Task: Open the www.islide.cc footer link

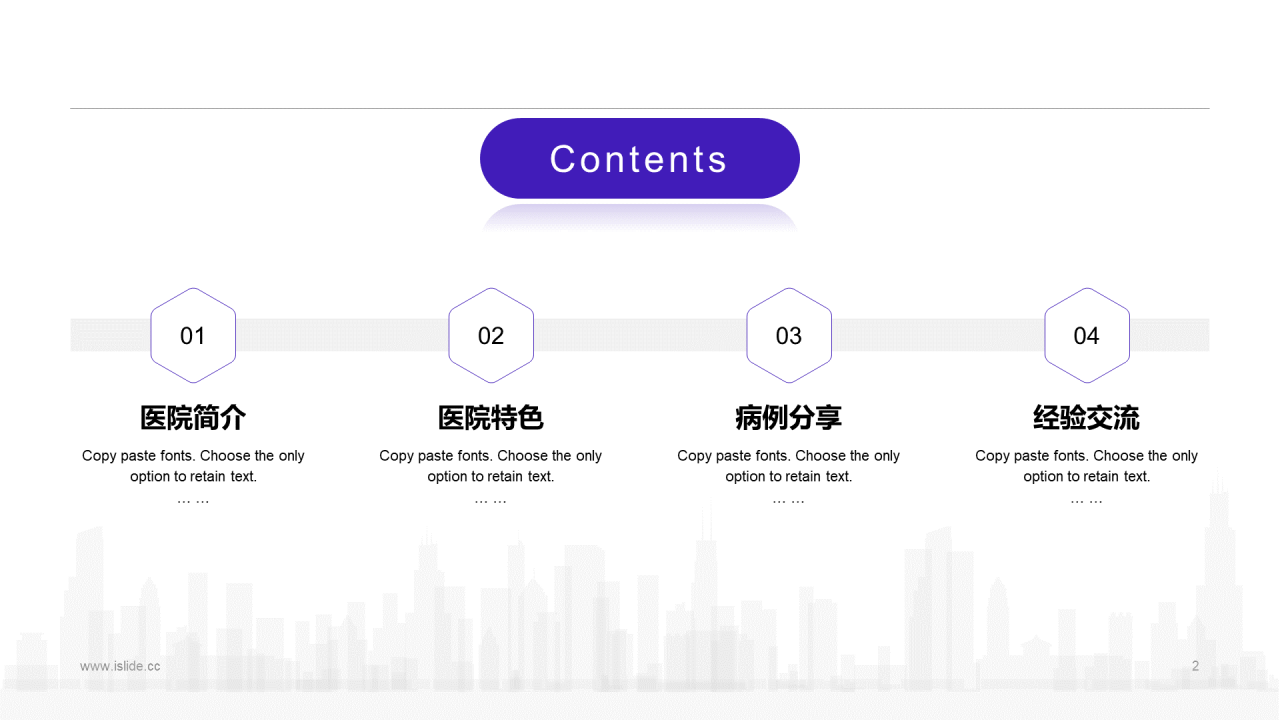Action: 120,666
